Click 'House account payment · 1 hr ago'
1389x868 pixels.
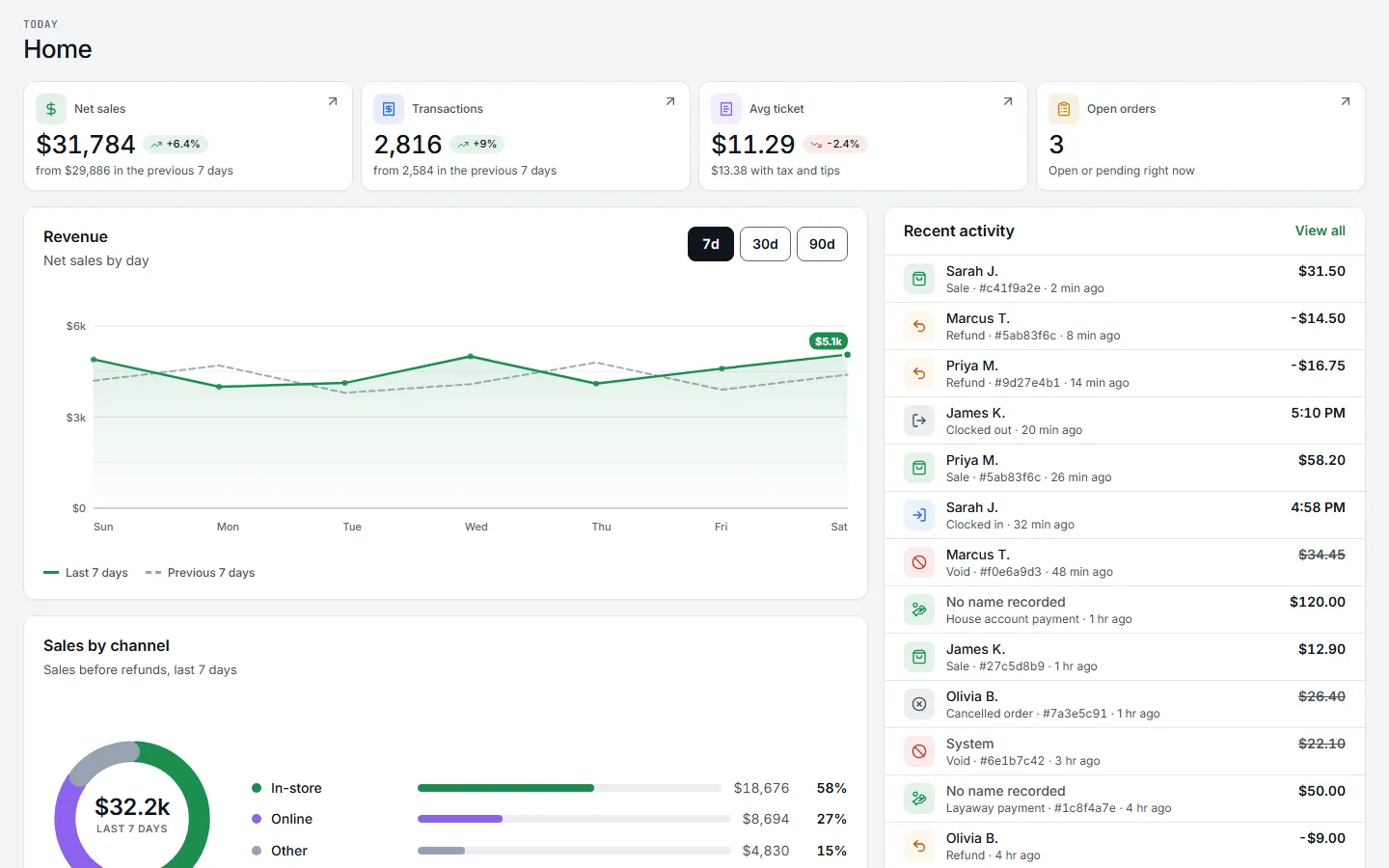point(1039,619)
